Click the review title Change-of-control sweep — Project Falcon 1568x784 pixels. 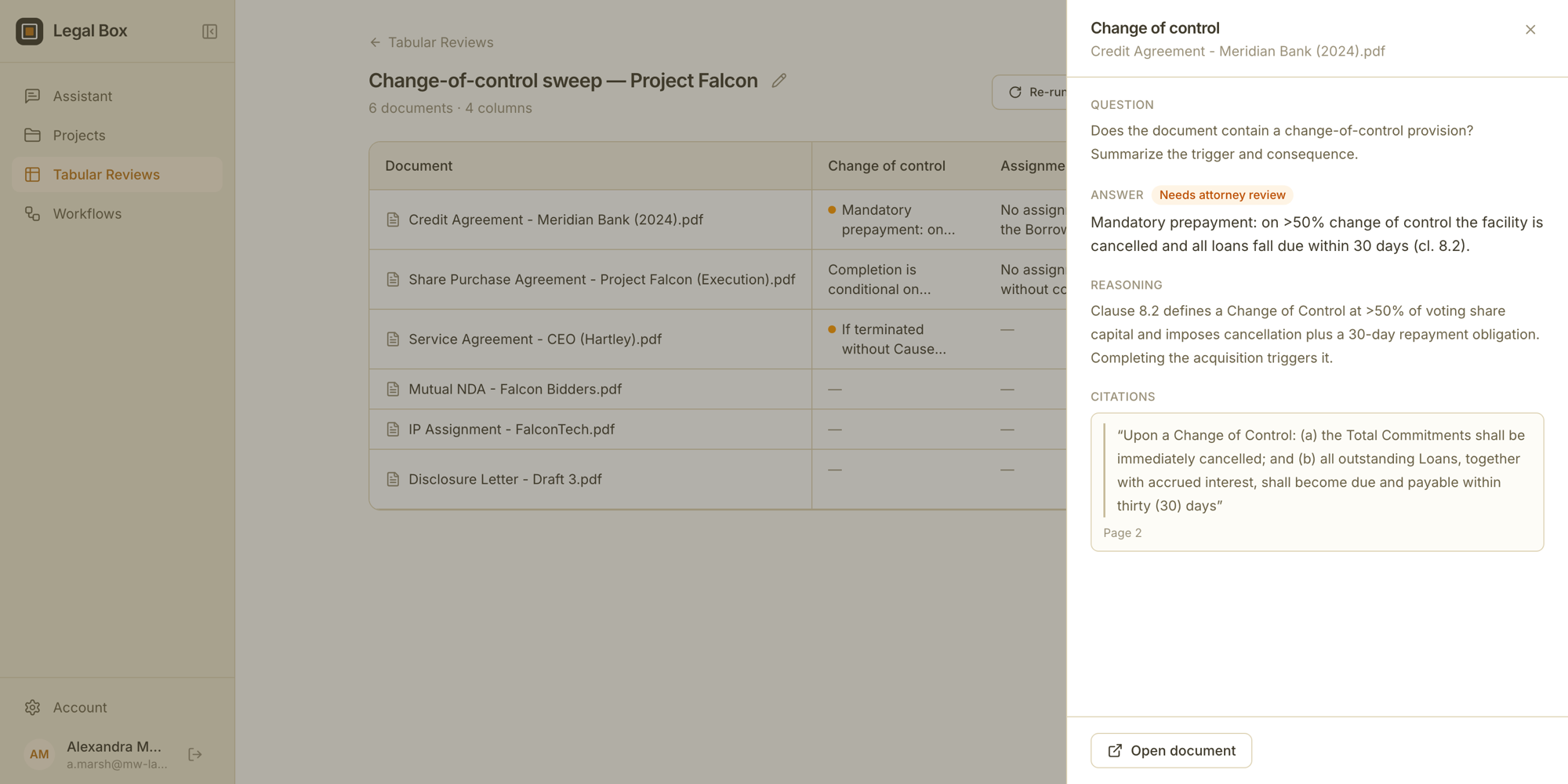click(563, 81)
